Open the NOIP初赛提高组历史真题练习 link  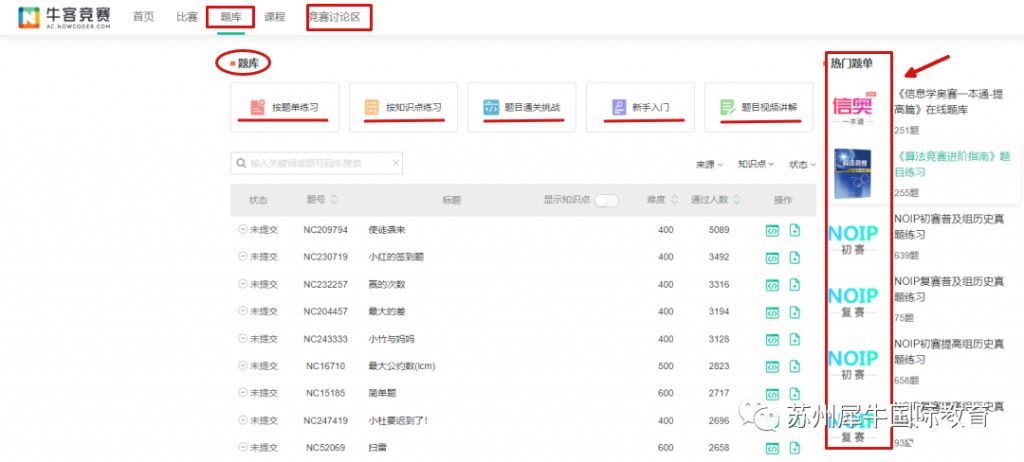(949, 352)
